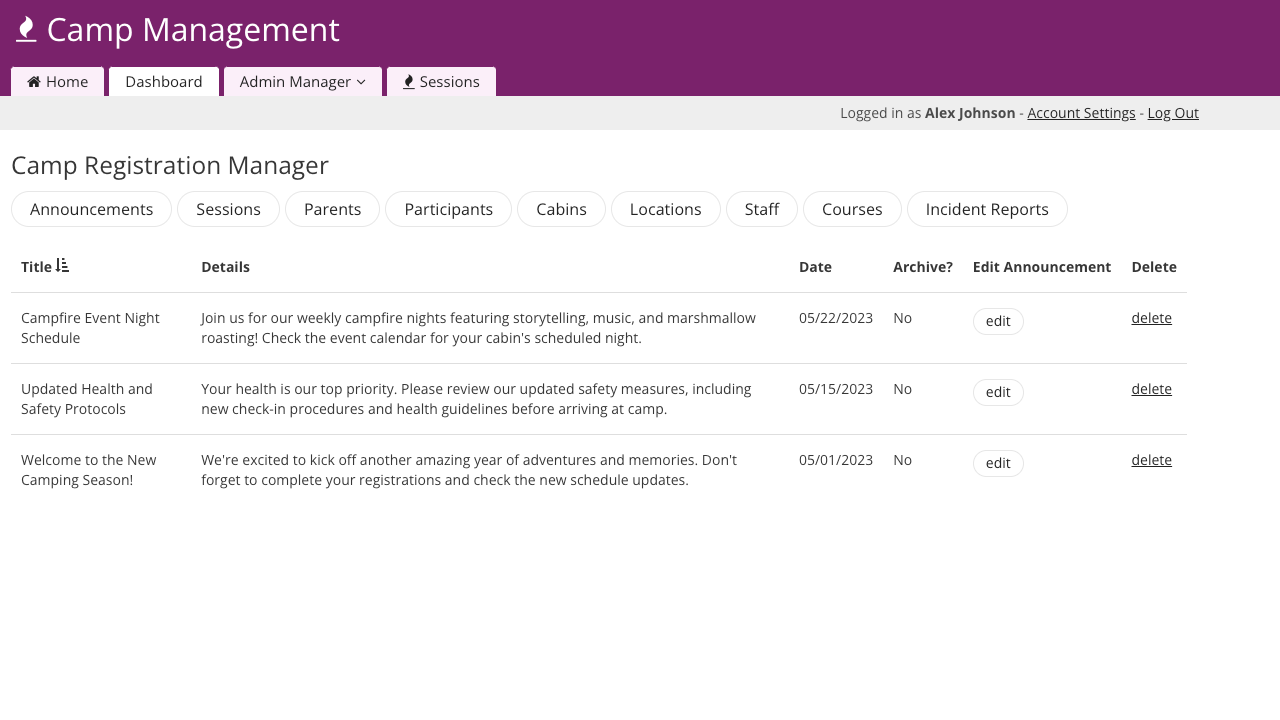The width and height of the screenshot is (1280, 720).
Task: Click the flame icon on Sessions tab
Action: point(409,82)
